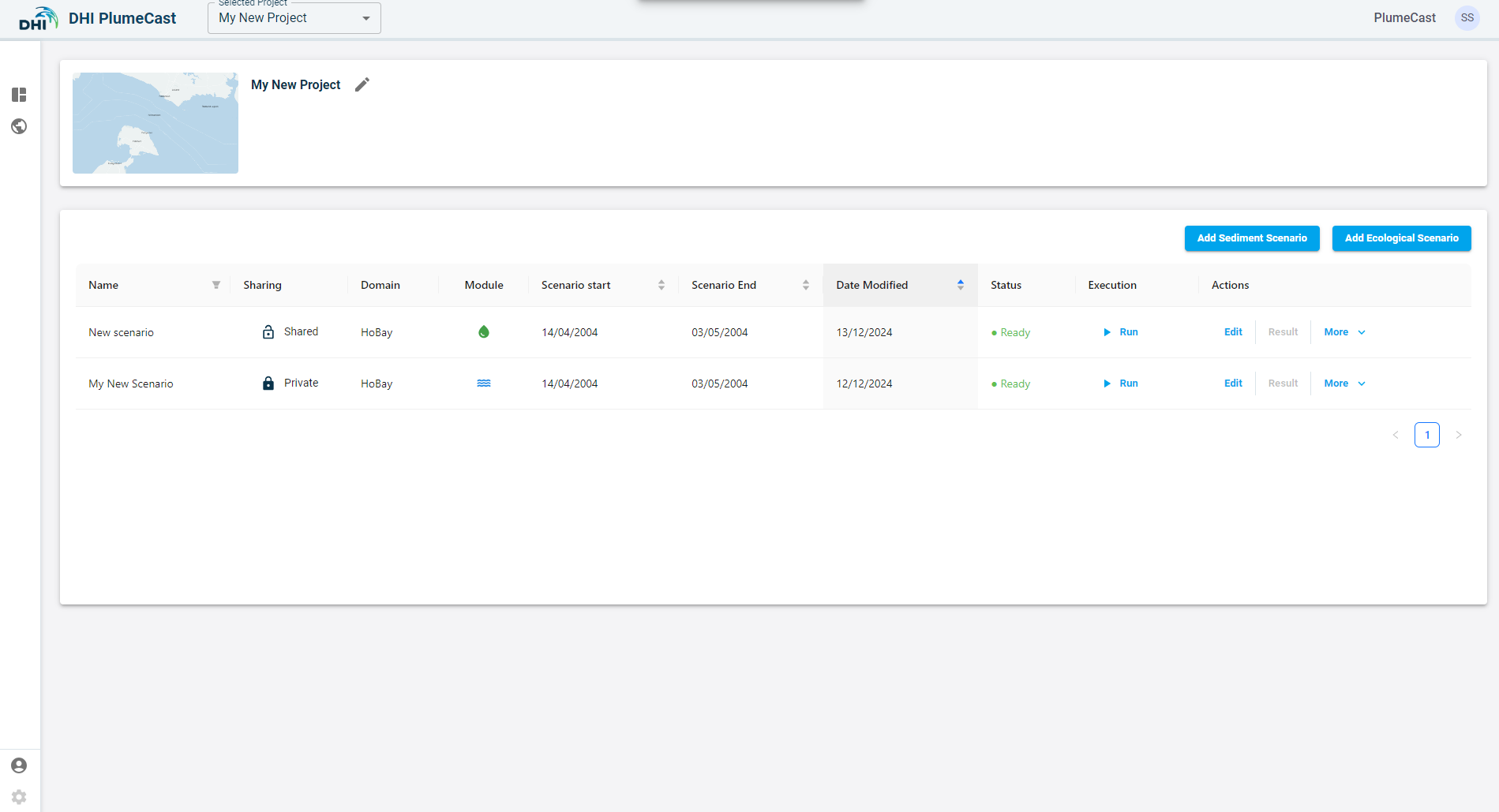Viewport: 1499px width, 812px height.
Task: Sort by Scenario start column header
Action: click(661, 285)
